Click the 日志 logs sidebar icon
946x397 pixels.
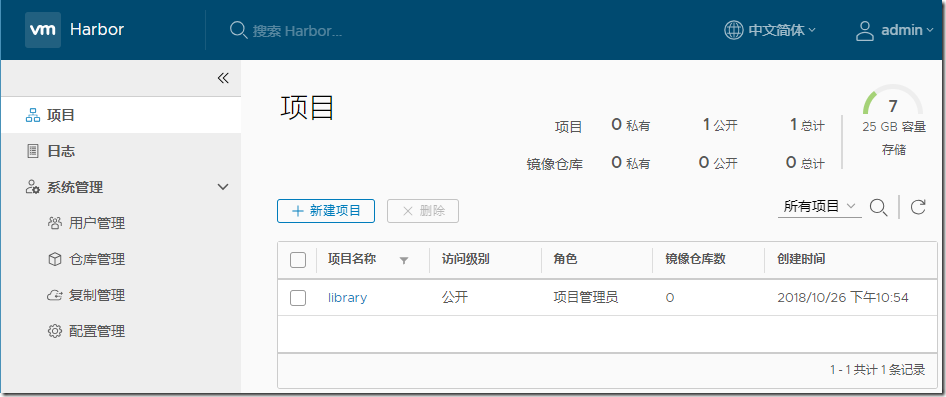tap(33, 151)
